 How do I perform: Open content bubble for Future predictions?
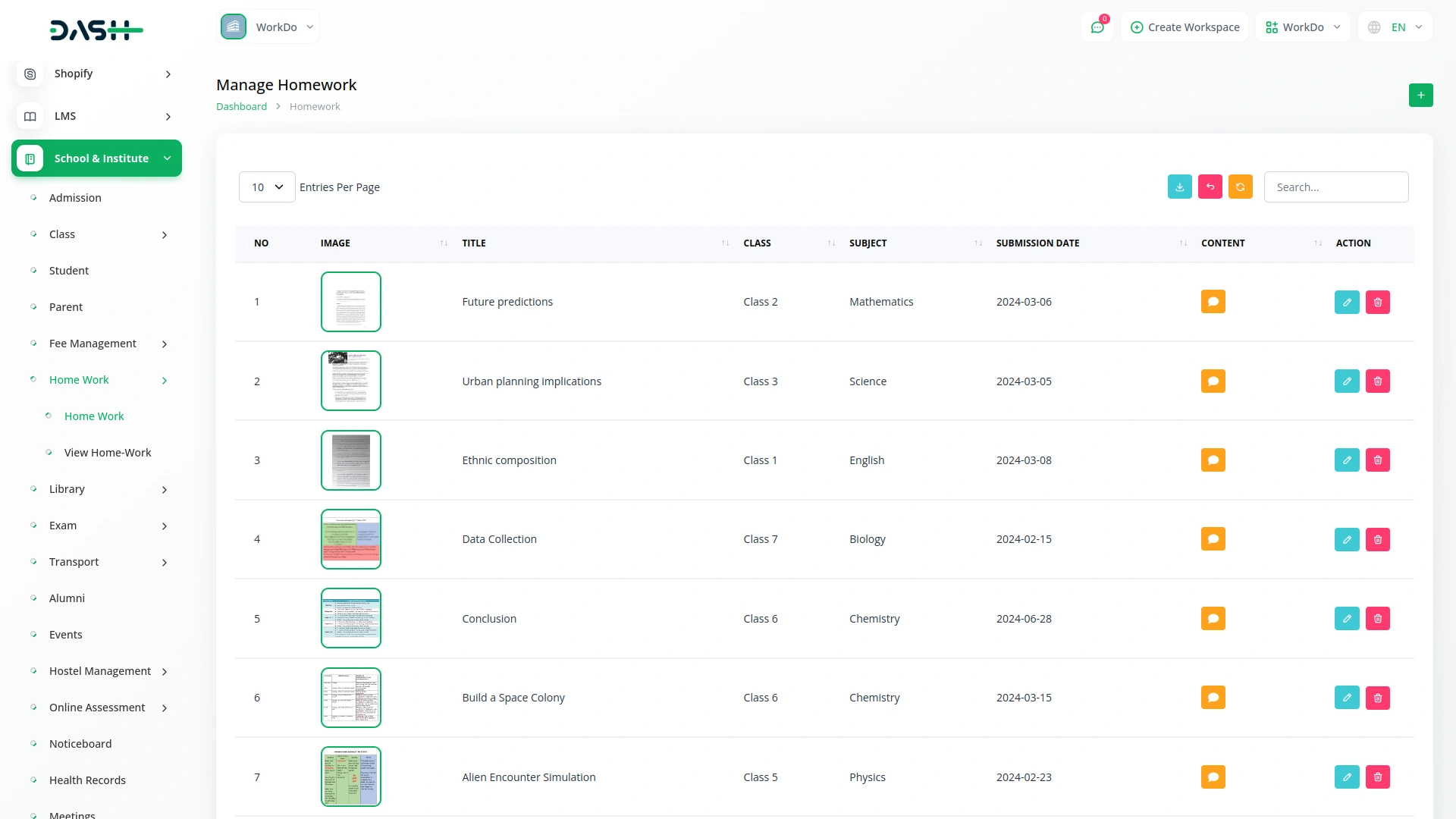tap(1213, 302)
